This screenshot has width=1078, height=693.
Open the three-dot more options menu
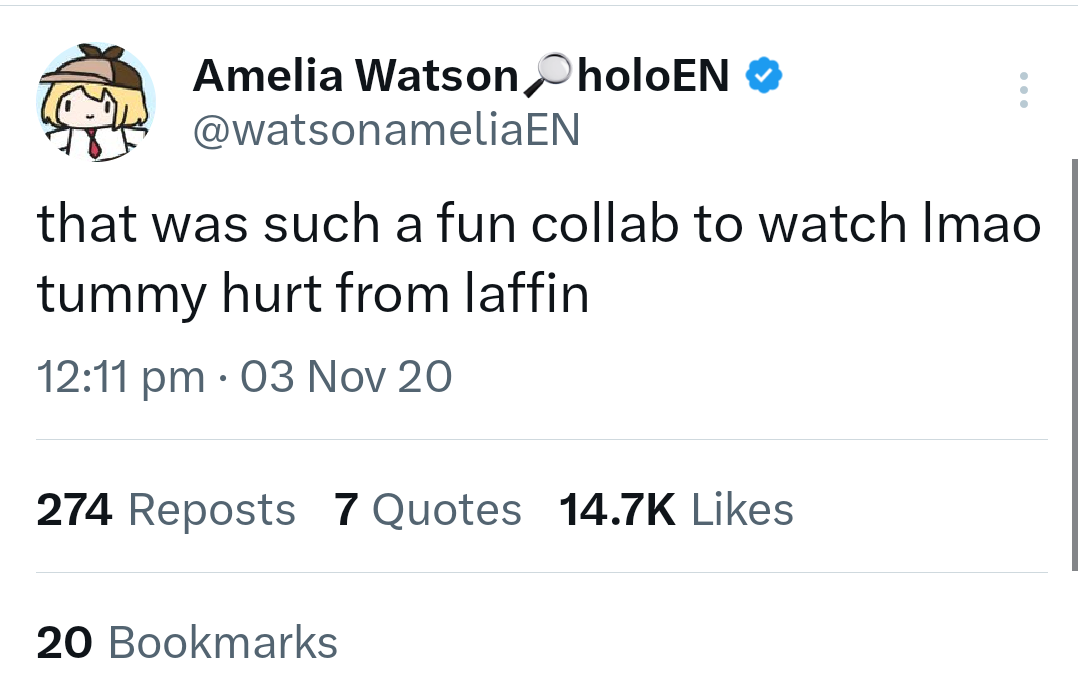pos(1022,90)
